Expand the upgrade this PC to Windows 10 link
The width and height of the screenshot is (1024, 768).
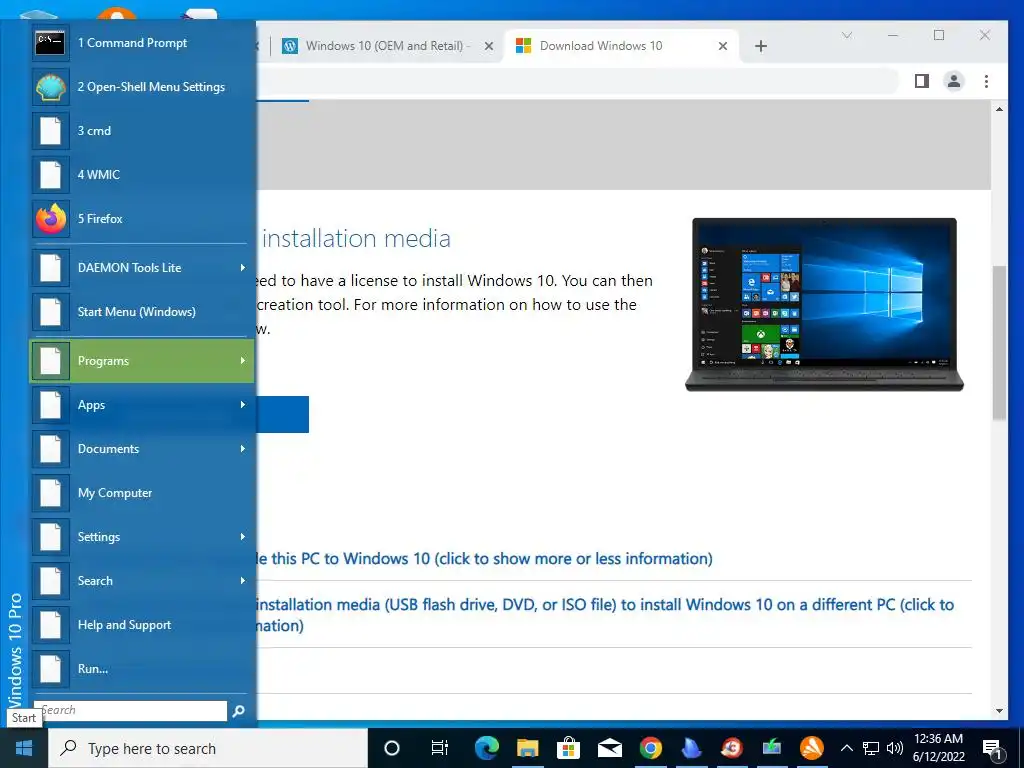484,559
